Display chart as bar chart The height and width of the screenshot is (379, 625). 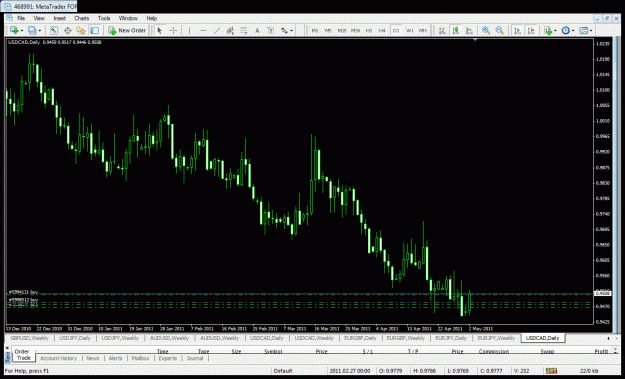click(442, 30)
